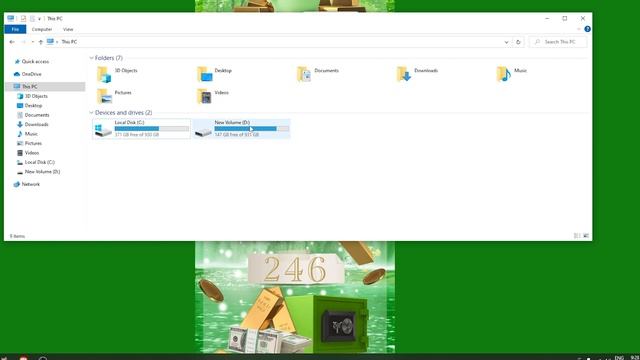
Task: Open the Recent locations dropdown arrow
Action: (x=33, y=42)
